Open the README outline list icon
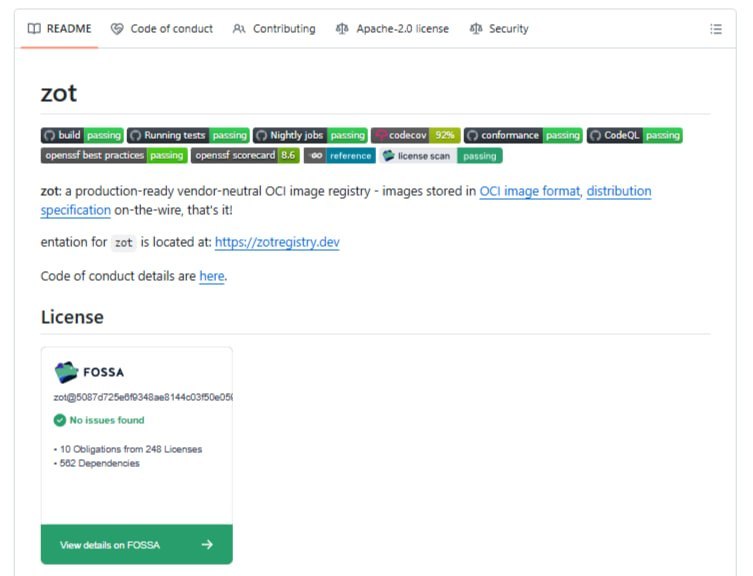Screen dimensions: 753x576 pyautogui.click(x=716, y=29)
